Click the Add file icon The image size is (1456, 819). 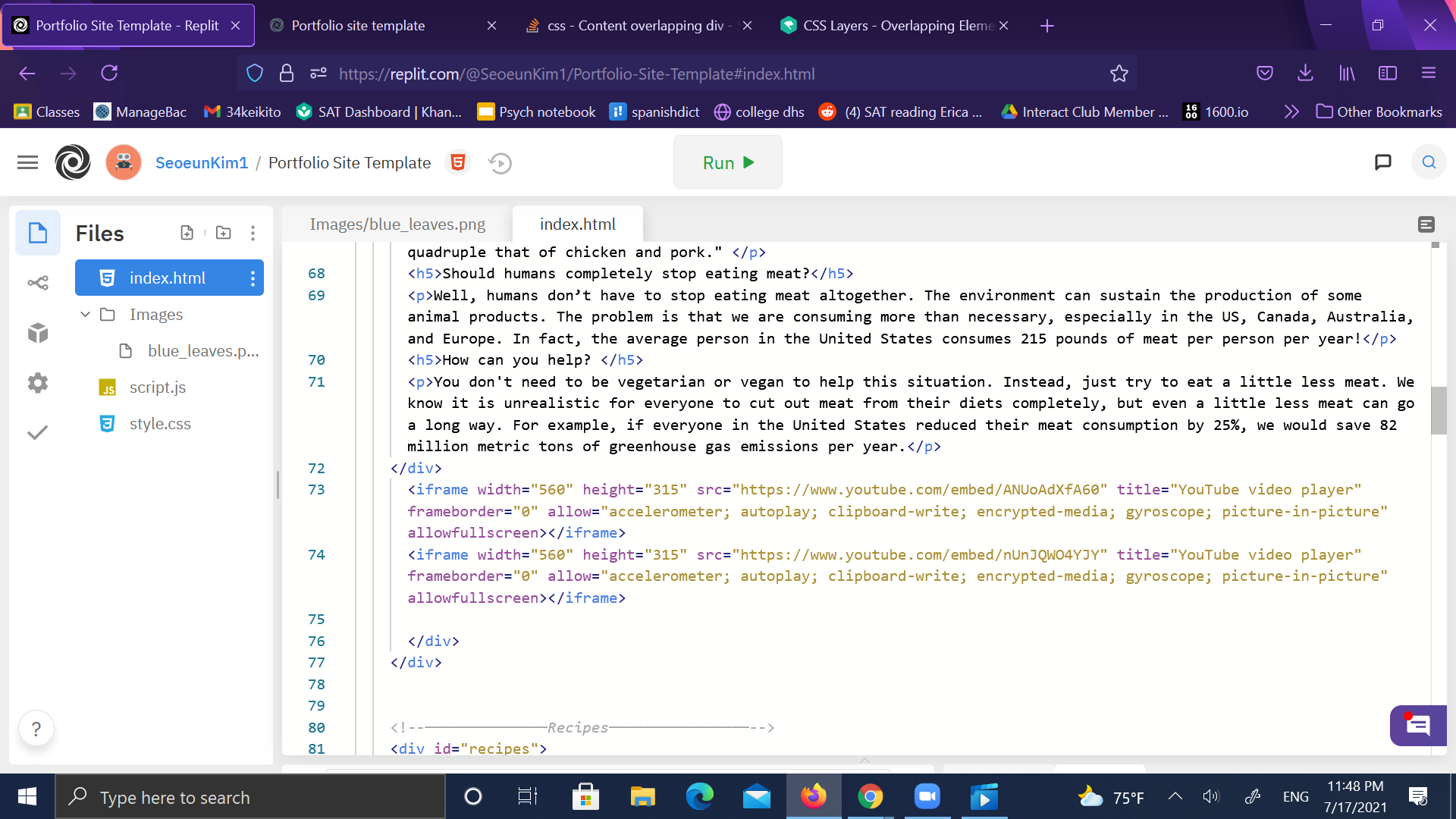click(187, 233)
